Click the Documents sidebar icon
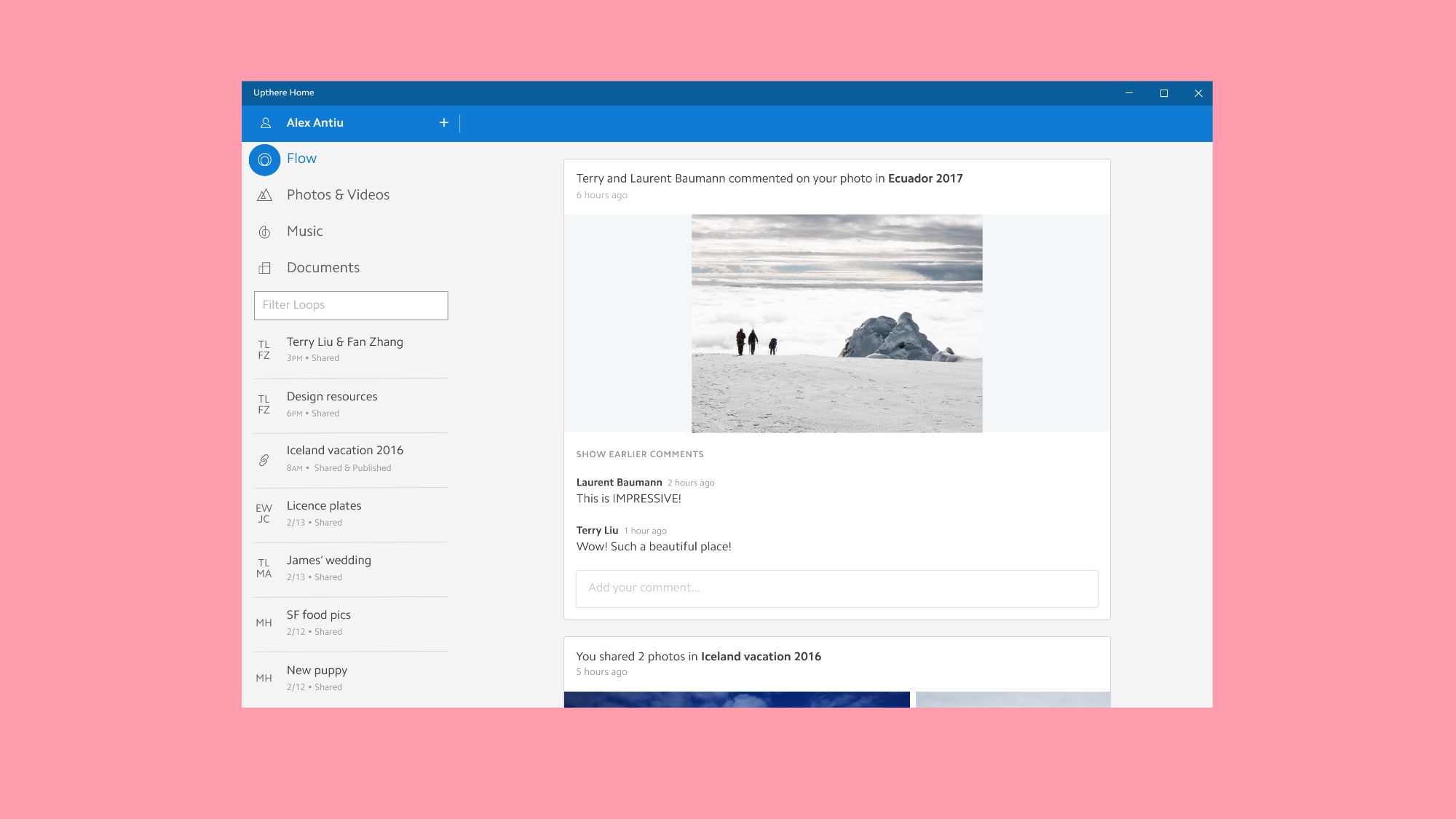The width and height of the screenshot is (1456, 819). tap(264, 268)
